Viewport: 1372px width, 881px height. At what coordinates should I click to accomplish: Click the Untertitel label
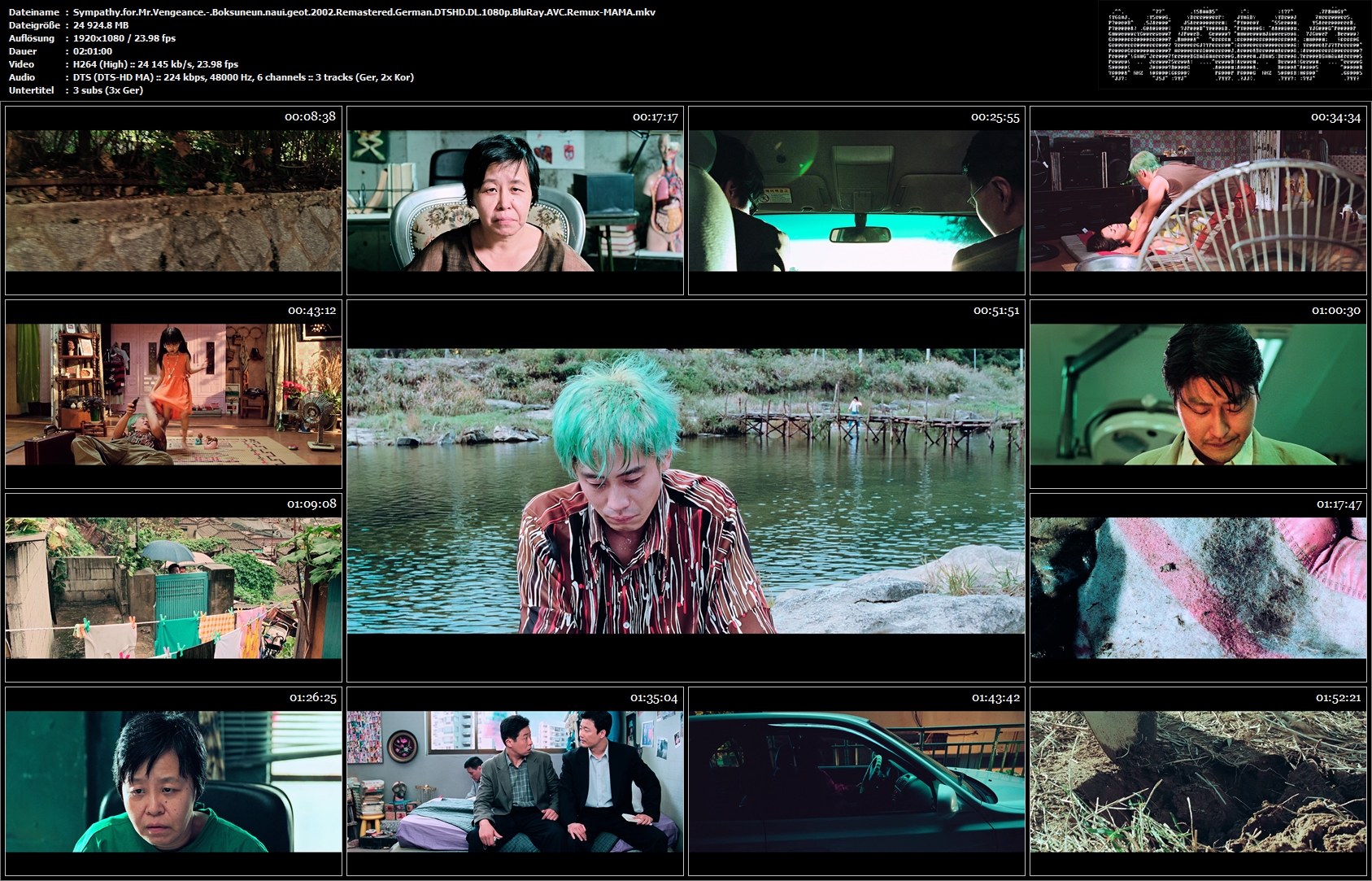[x=31, y=90]
